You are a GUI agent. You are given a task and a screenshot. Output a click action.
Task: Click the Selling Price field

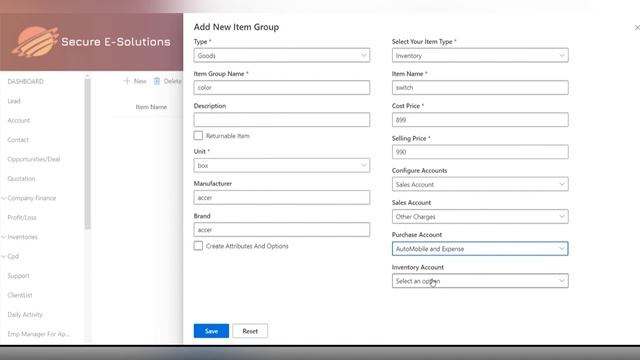click(x=480, y=152)
